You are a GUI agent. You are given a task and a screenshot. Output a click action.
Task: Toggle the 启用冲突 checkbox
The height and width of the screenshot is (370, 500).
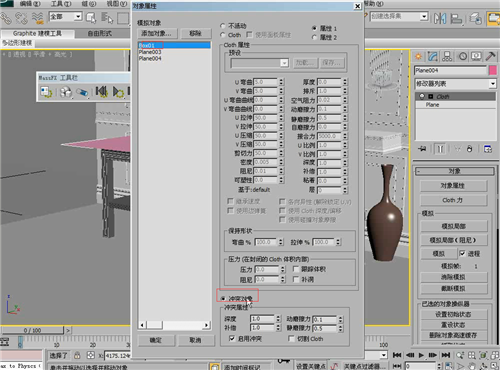point(232,339)
